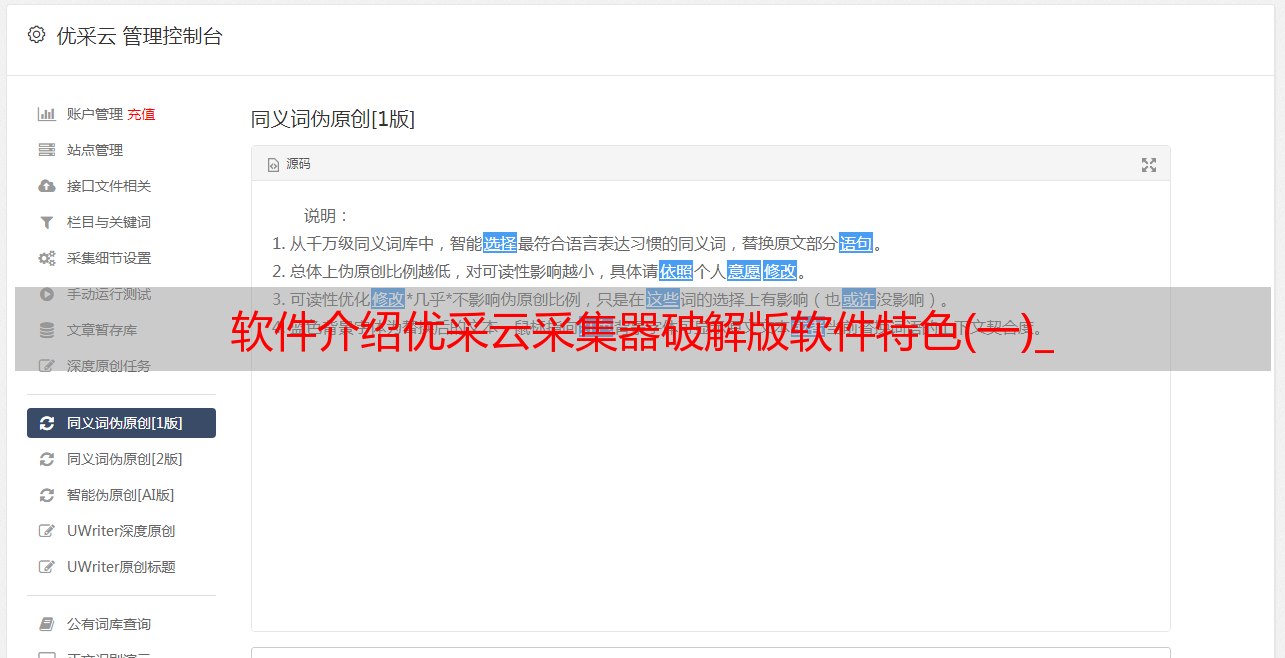Click the server icon next to 站点管理
Viewport: 1285px width, 658px height.
point(46,150)
